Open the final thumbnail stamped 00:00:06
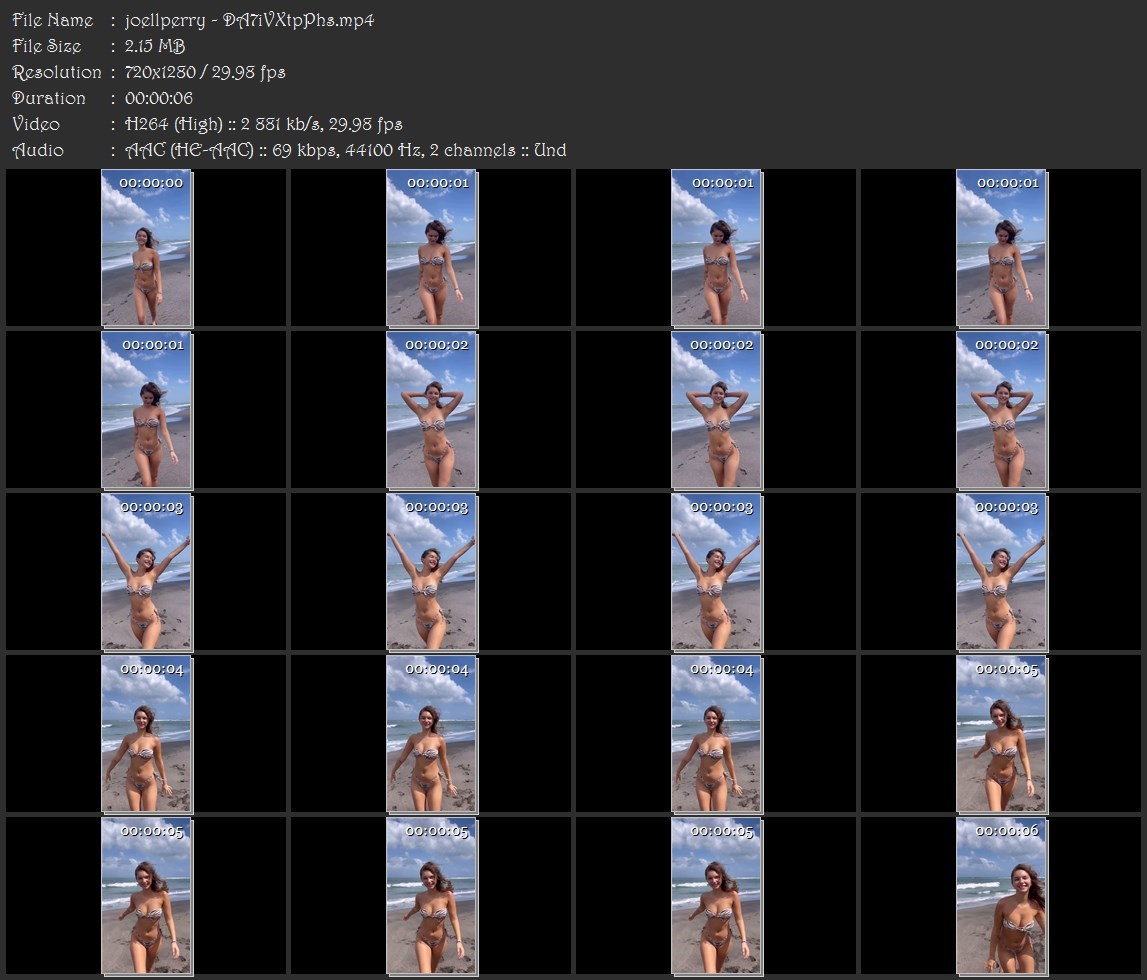Image resolution: width=1147 pixels, height=980 pixels. [x=1002, y=897]
